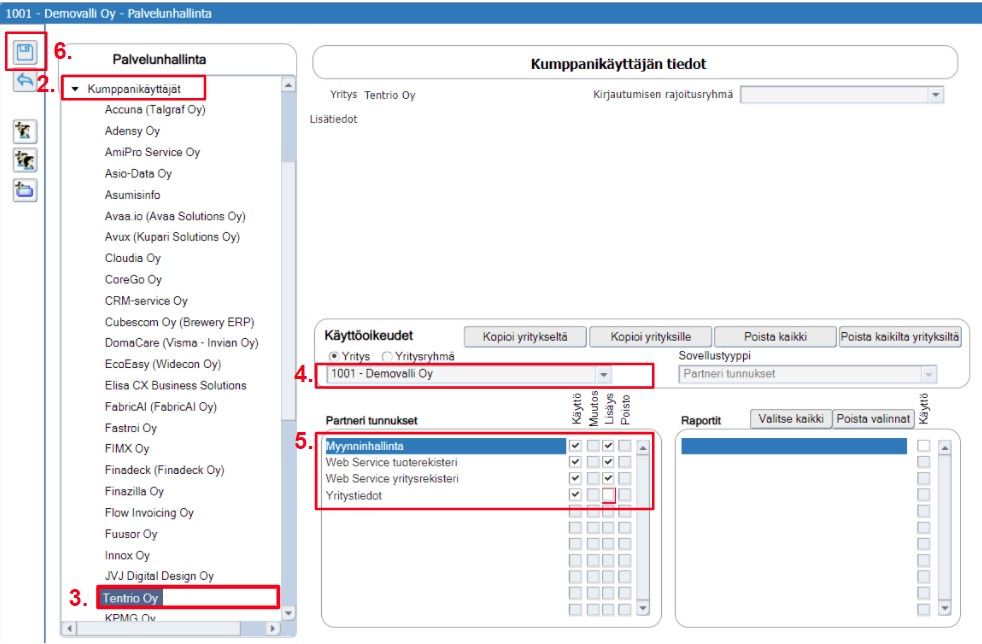Toggle Lisäys checkbox for Web Service tuoterekisteri

(x=608, y=462)
